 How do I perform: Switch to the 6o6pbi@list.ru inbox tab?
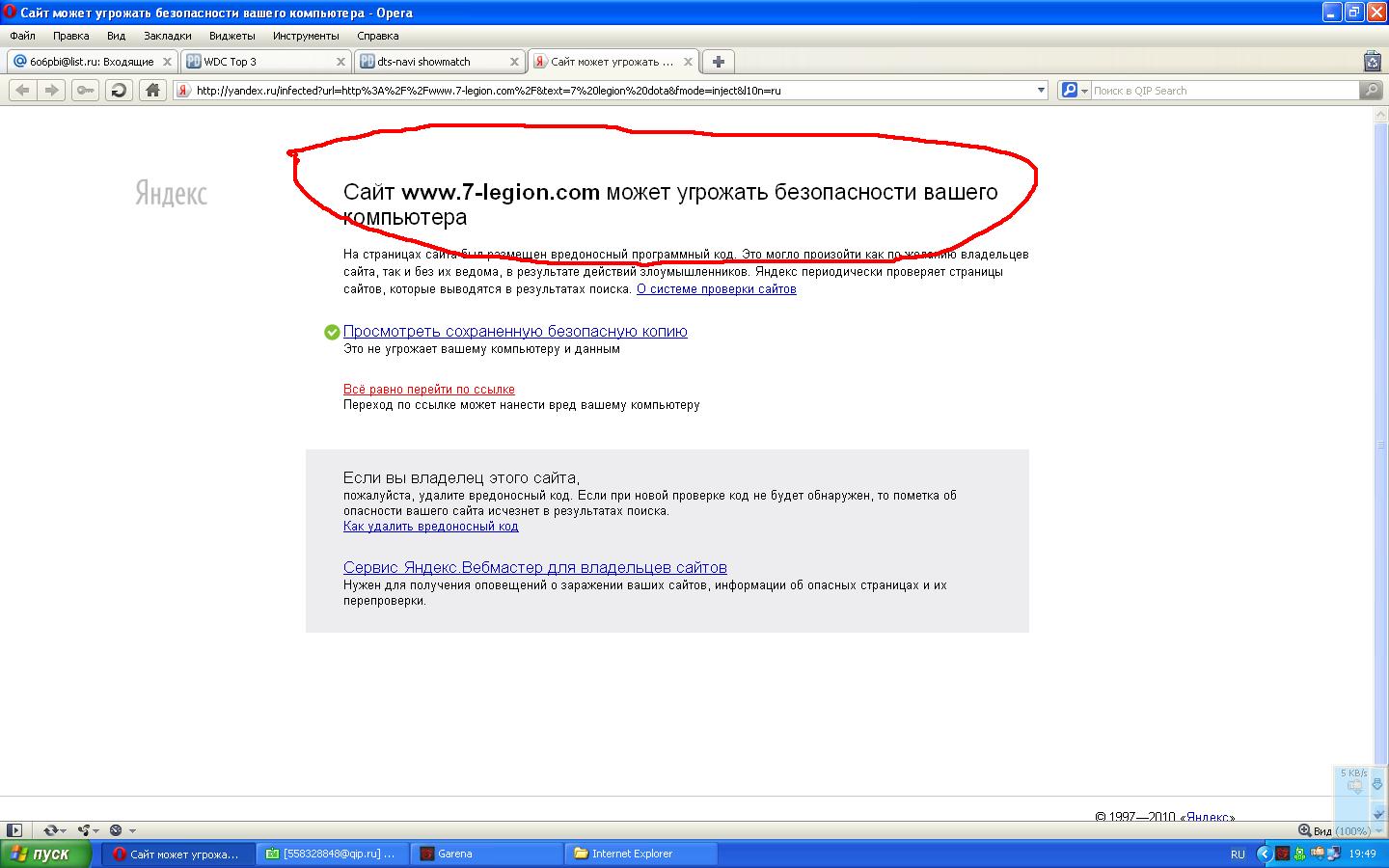92,62
